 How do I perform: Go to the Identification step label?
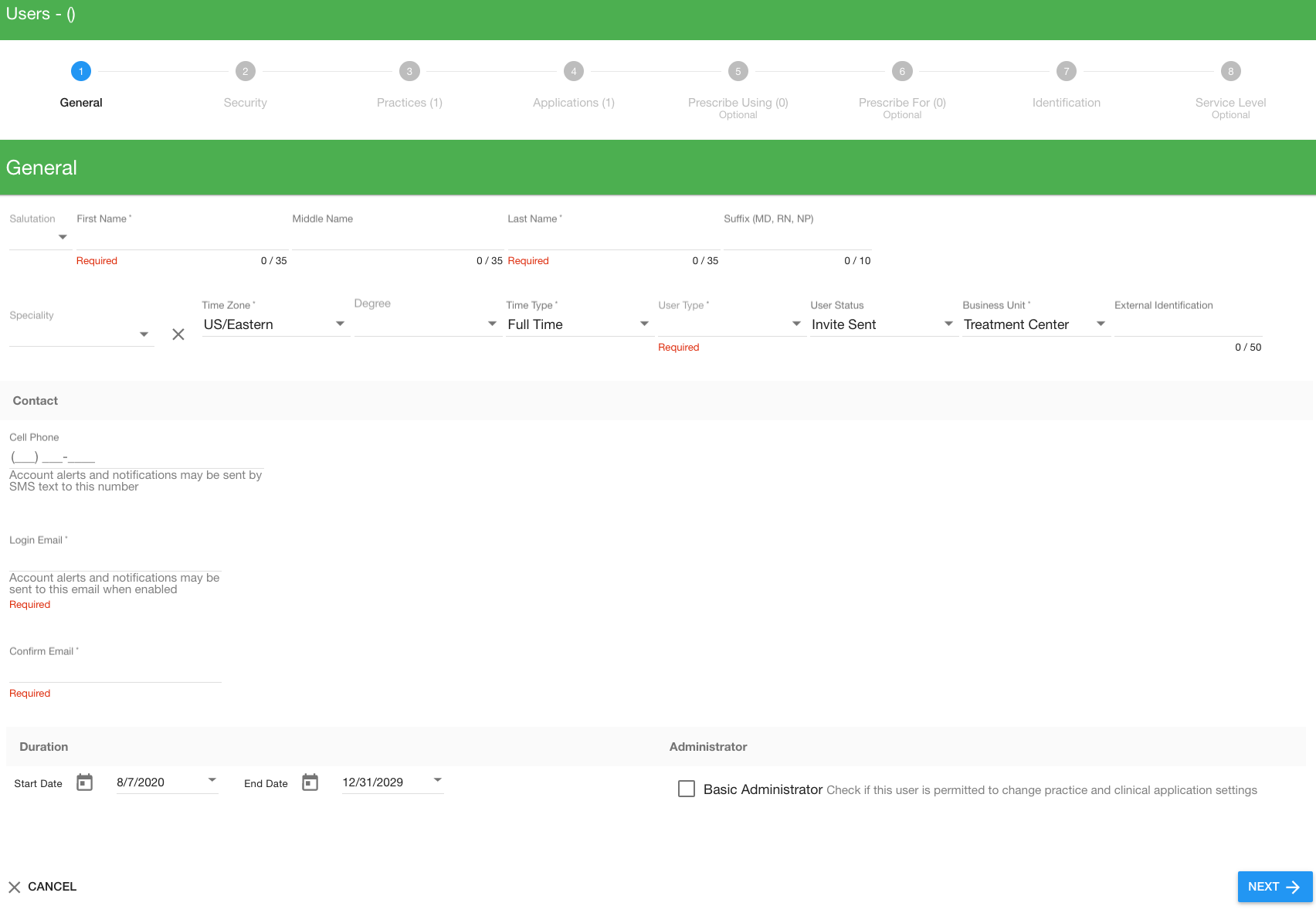[1067, 103]
